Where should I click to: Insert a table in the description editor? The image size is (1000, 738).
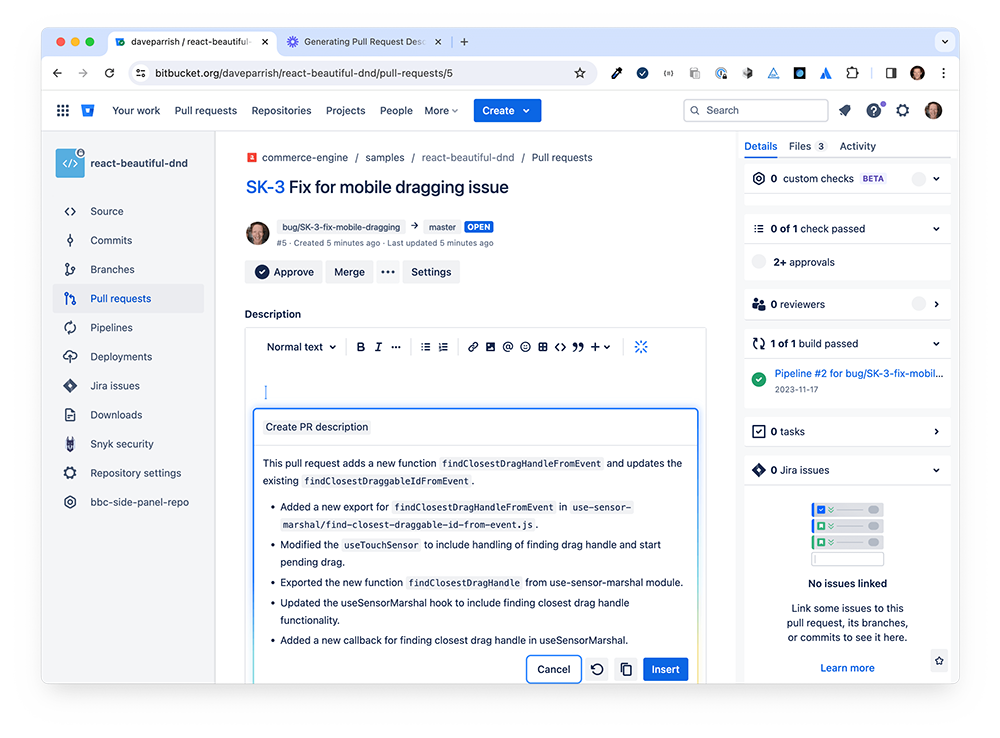point(543,347)
